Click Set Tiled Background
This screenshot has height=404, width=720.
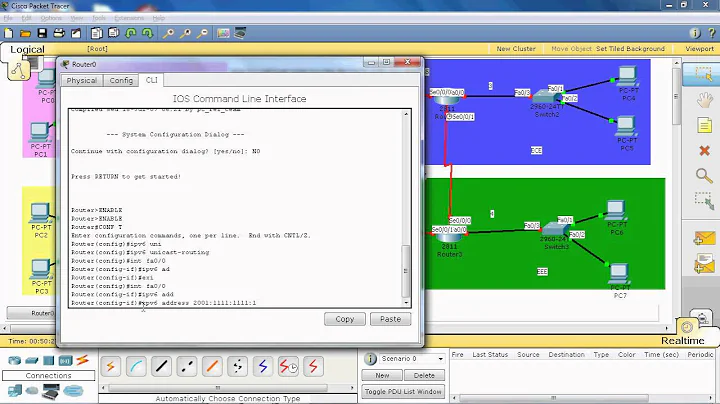coord(630,49)
